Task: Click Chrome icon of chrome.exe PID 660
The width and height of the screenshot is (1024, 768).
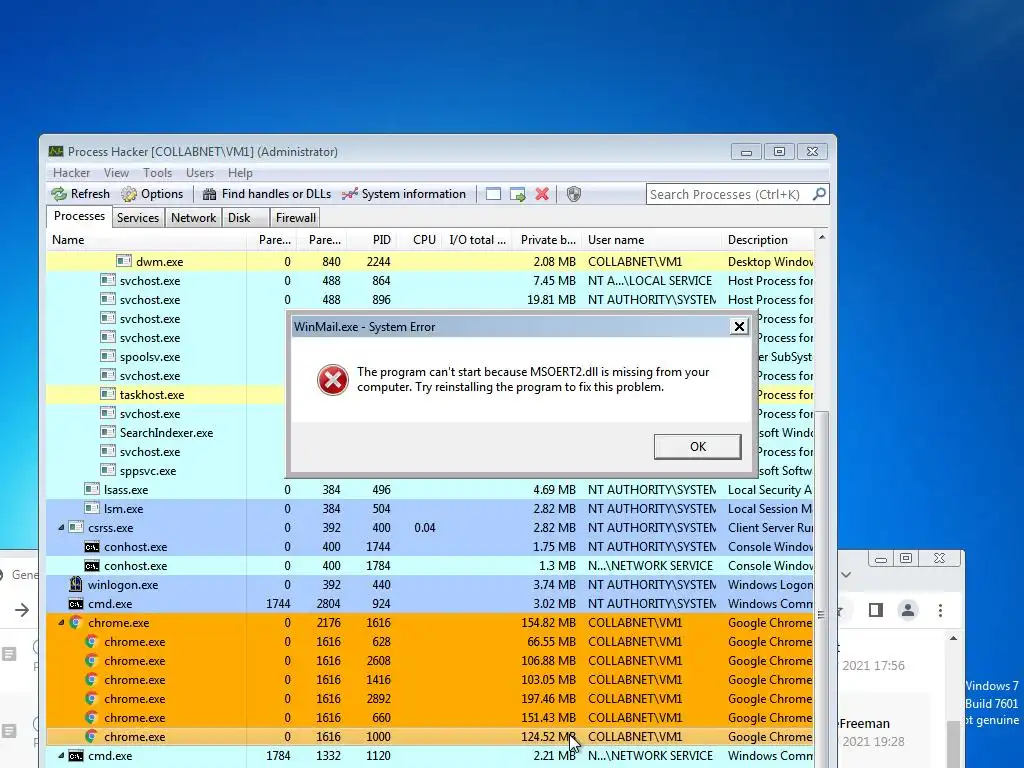Action: [x=92, y=718]
